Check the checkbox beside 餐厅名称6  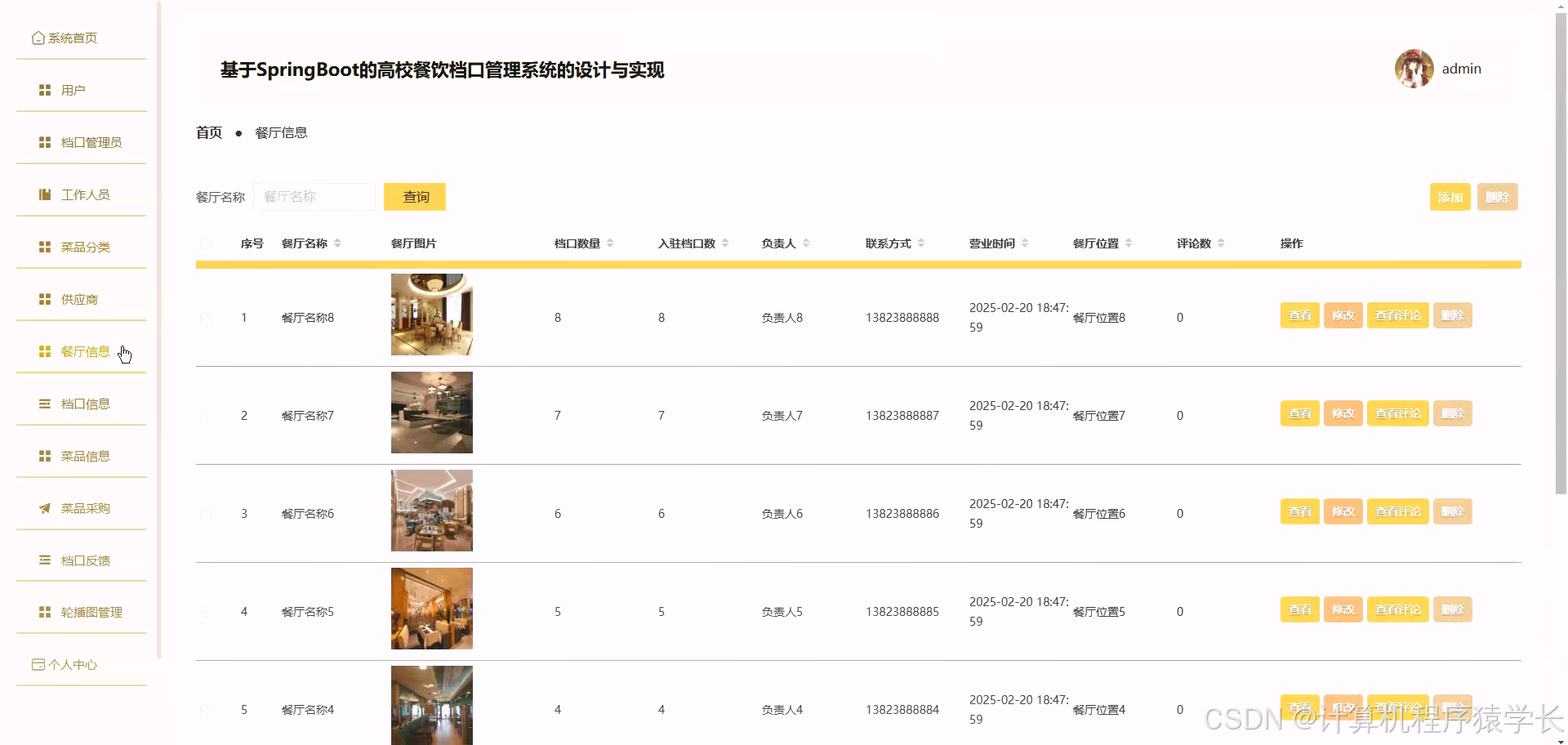[x=205, y=513]
